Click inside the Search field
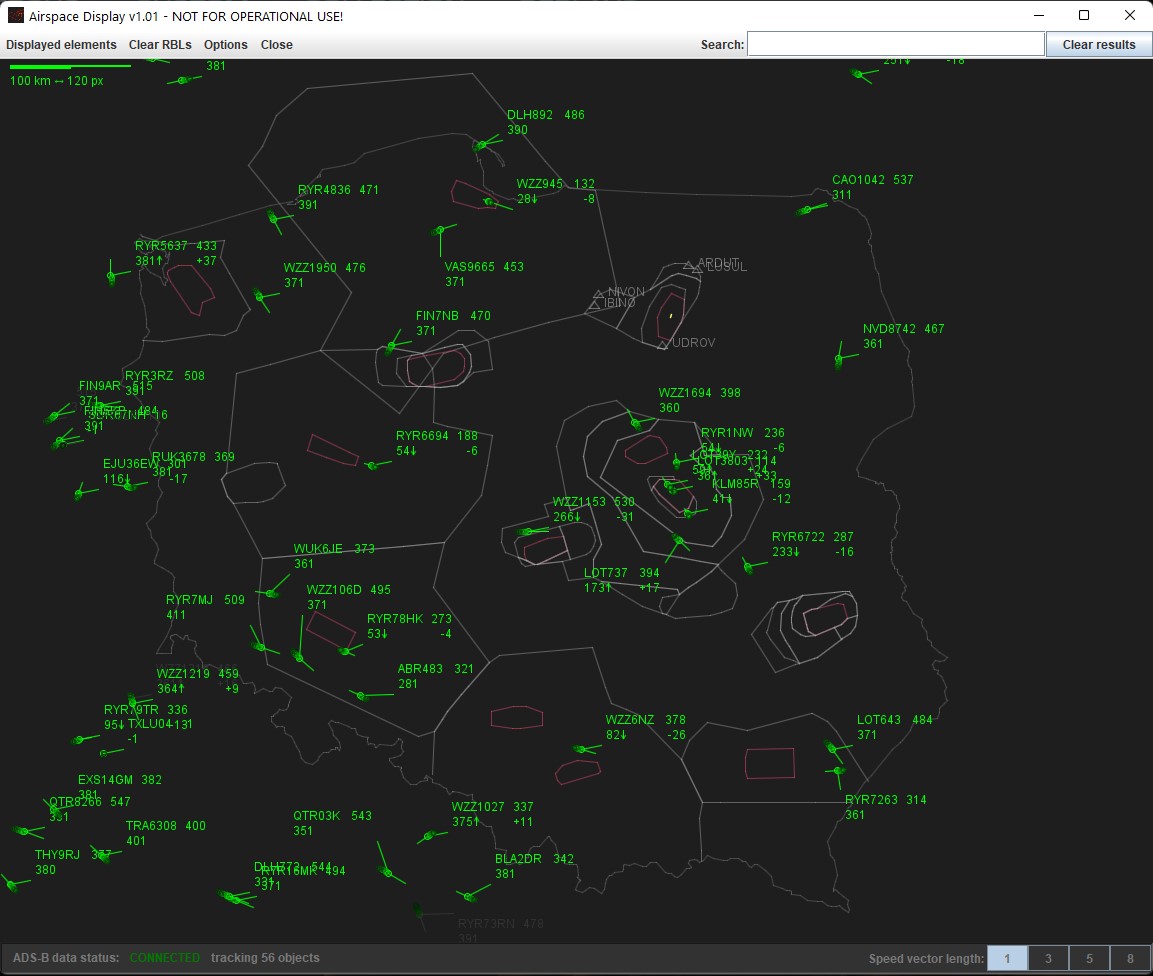The width and height of the screenshot is (1153, 976). pyautogui.click(x=895, y=44)
